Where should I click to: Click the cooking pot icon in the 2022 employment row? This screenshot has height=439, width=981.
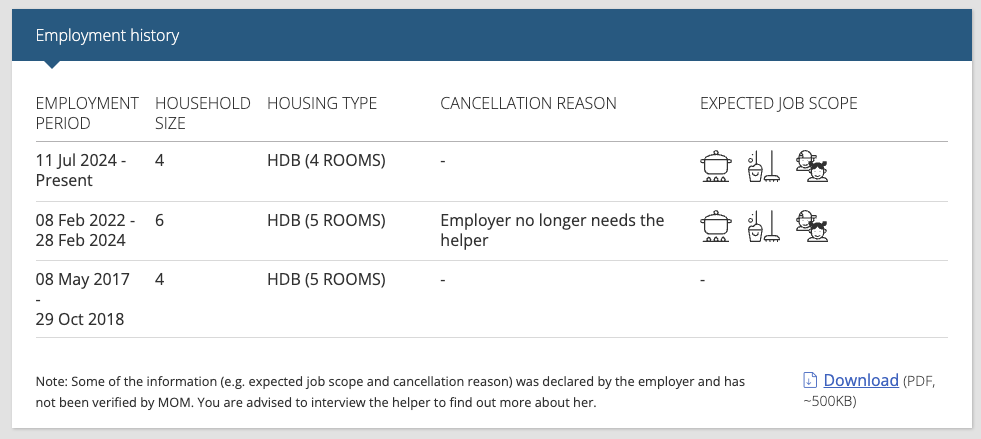coord(716,226)
